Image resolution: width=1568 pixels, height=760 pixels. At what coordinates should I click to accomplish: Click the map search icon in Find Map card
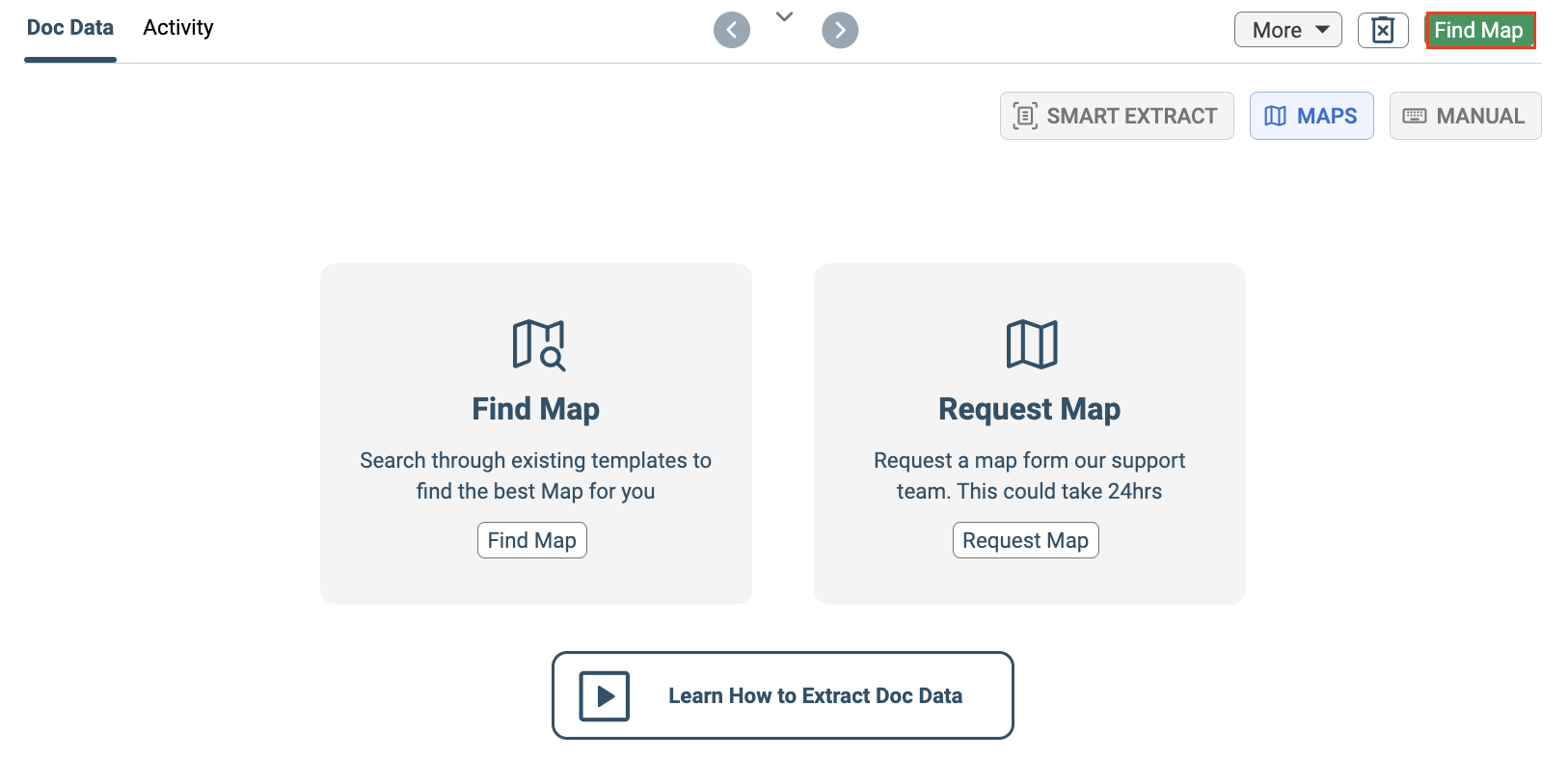pos(538,345)
